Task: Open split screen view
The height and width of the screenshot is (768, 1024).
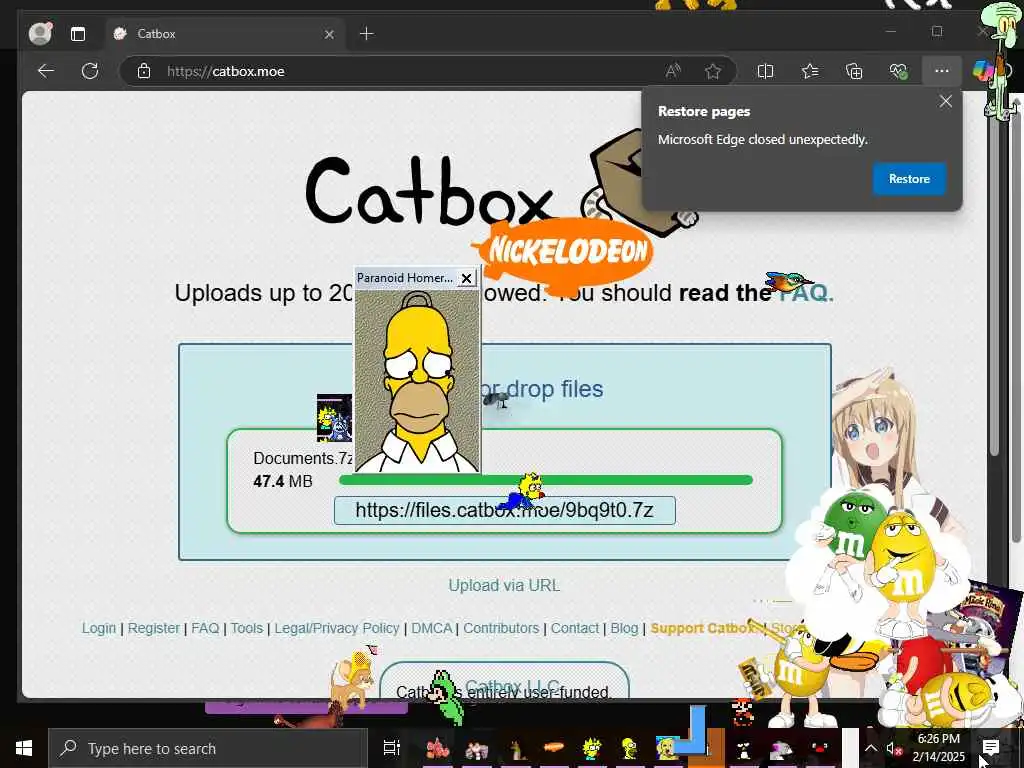Action: (x=765, y=71)
